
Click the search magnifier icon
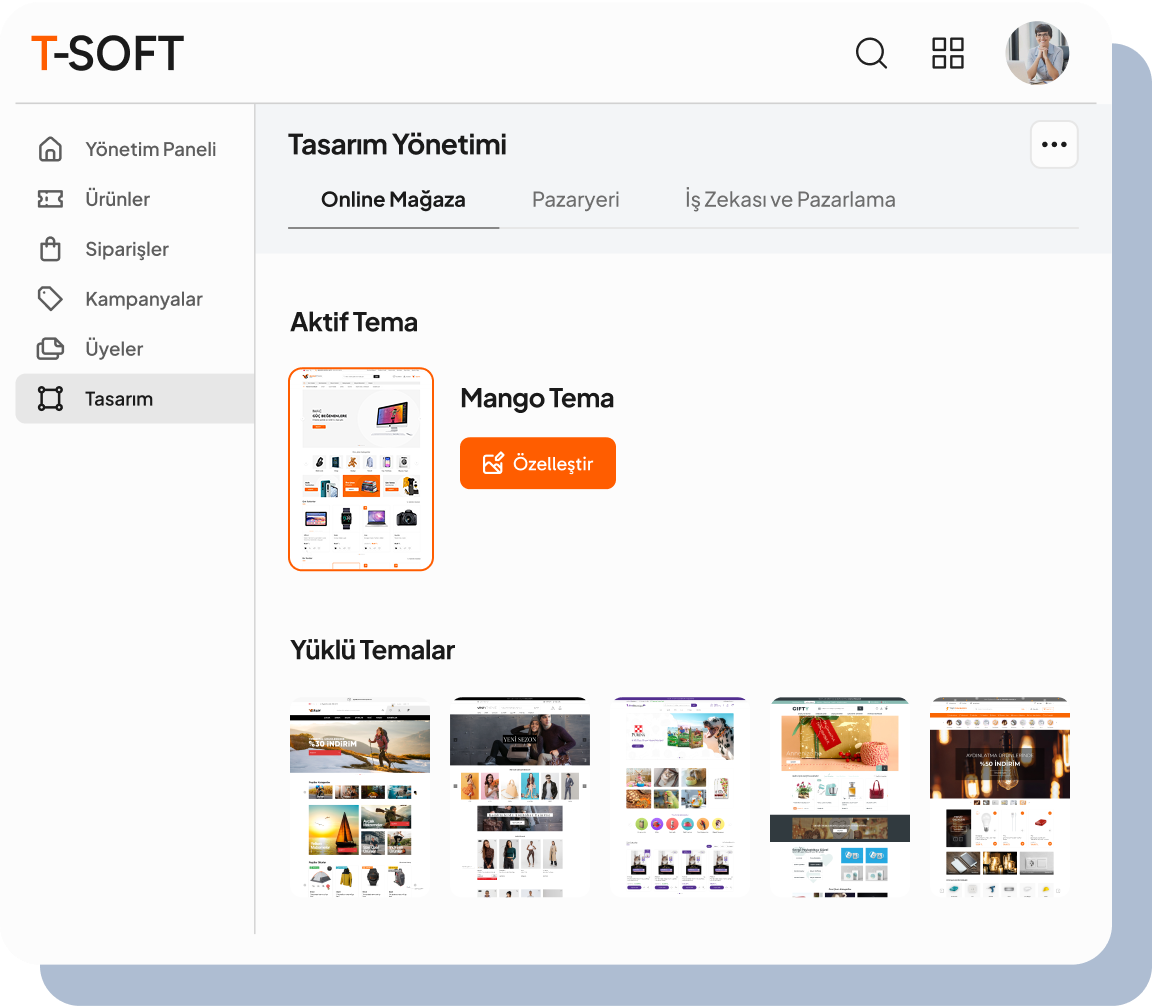[x=871, y=53]
